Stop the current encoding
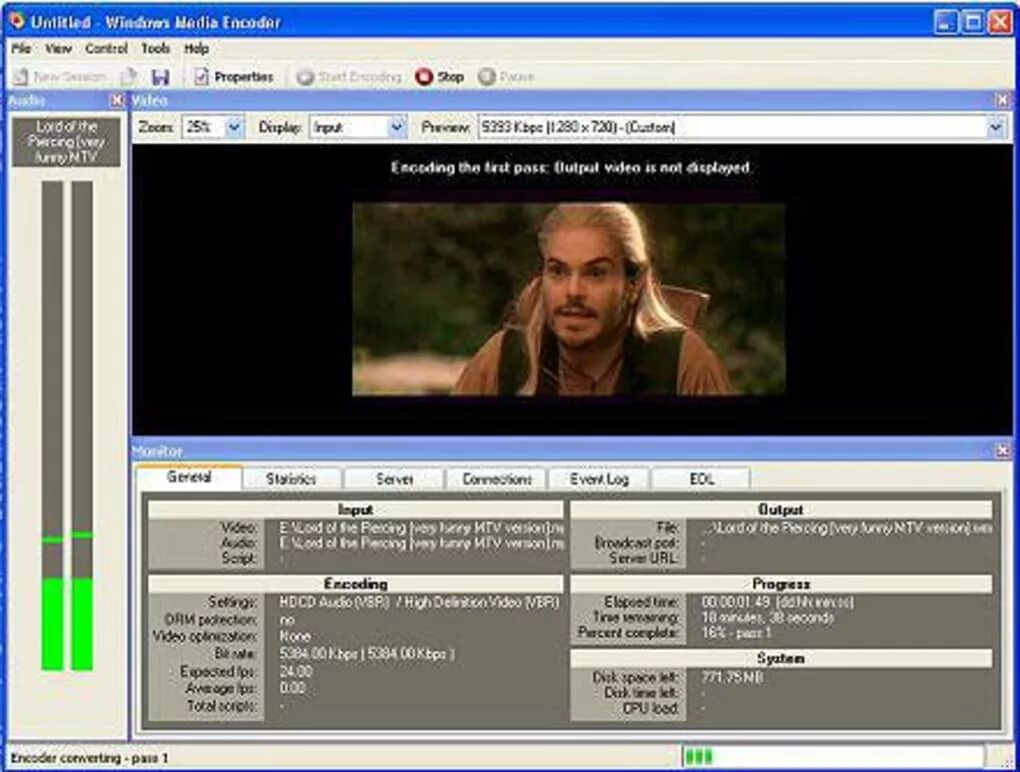Viewport: 1020px width, 772px height. 440,76
